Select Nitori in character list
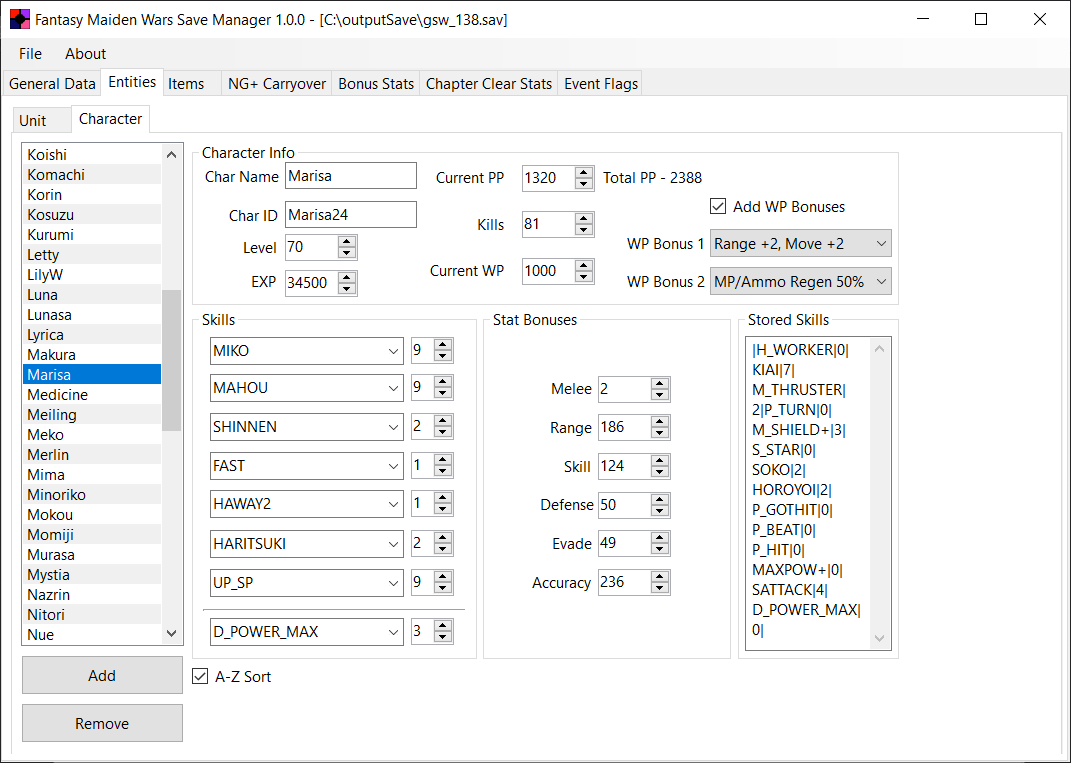1071x763 pixels. click(x=92, y=614)
